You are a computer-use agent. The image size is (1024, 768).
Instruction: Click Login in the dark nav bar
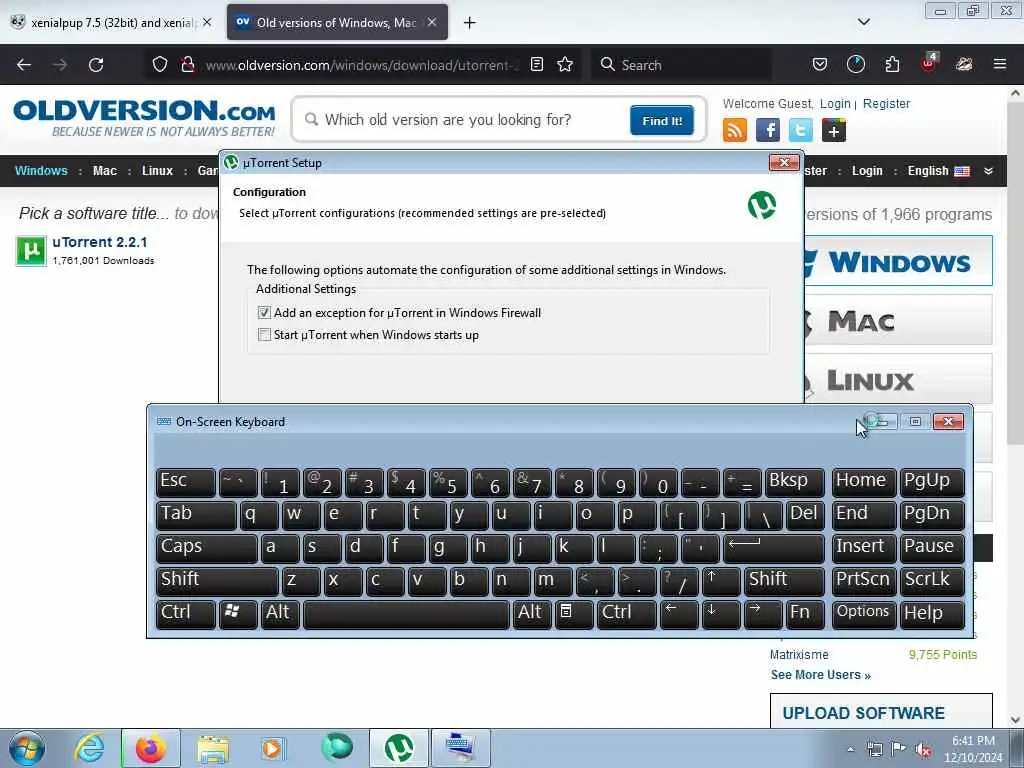(x=867, y=171)
